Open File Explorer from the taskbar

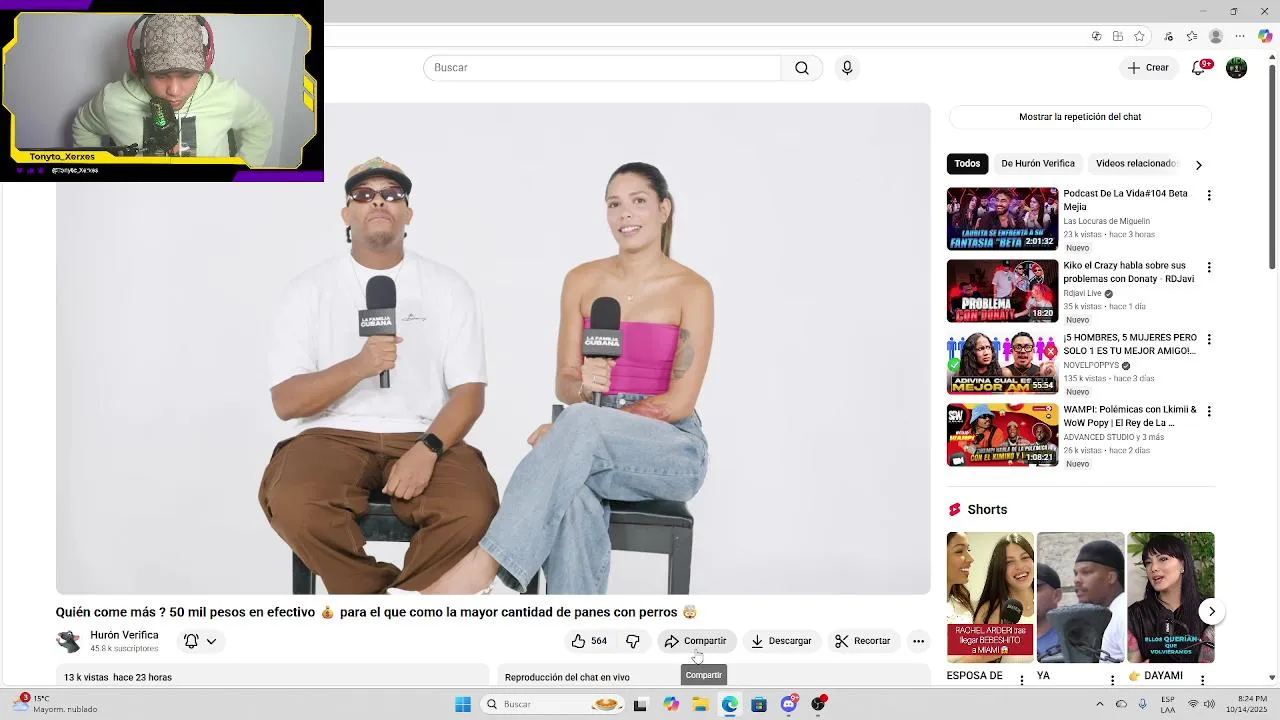(700, 704)
